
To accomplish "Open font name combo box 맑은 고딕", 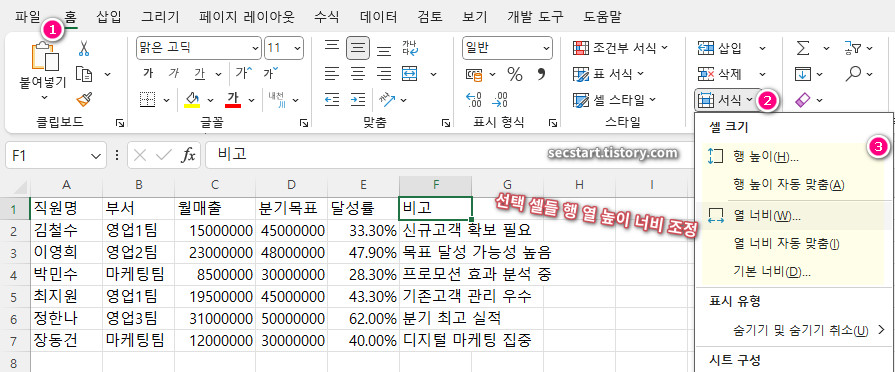I will tap(199, 48).
